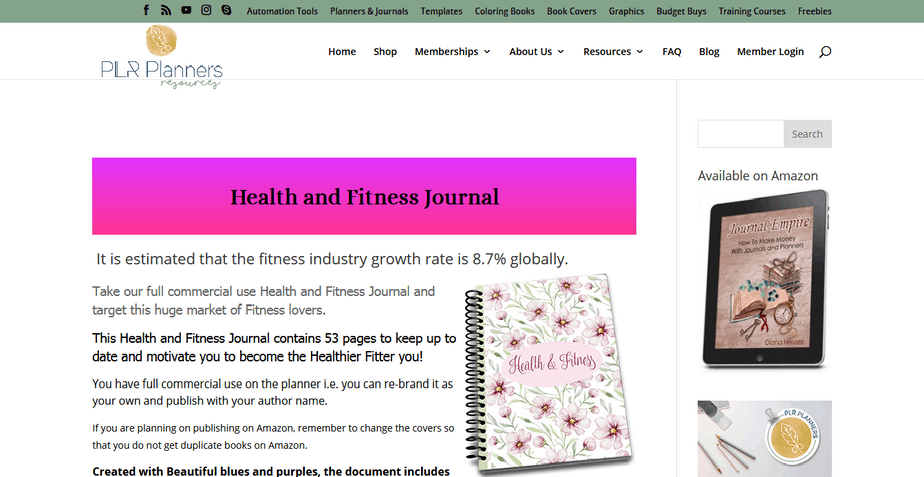This screenshot has width=924, height=477.
Task: Click the sidebar Search button
Action: (x=807, y=134)
